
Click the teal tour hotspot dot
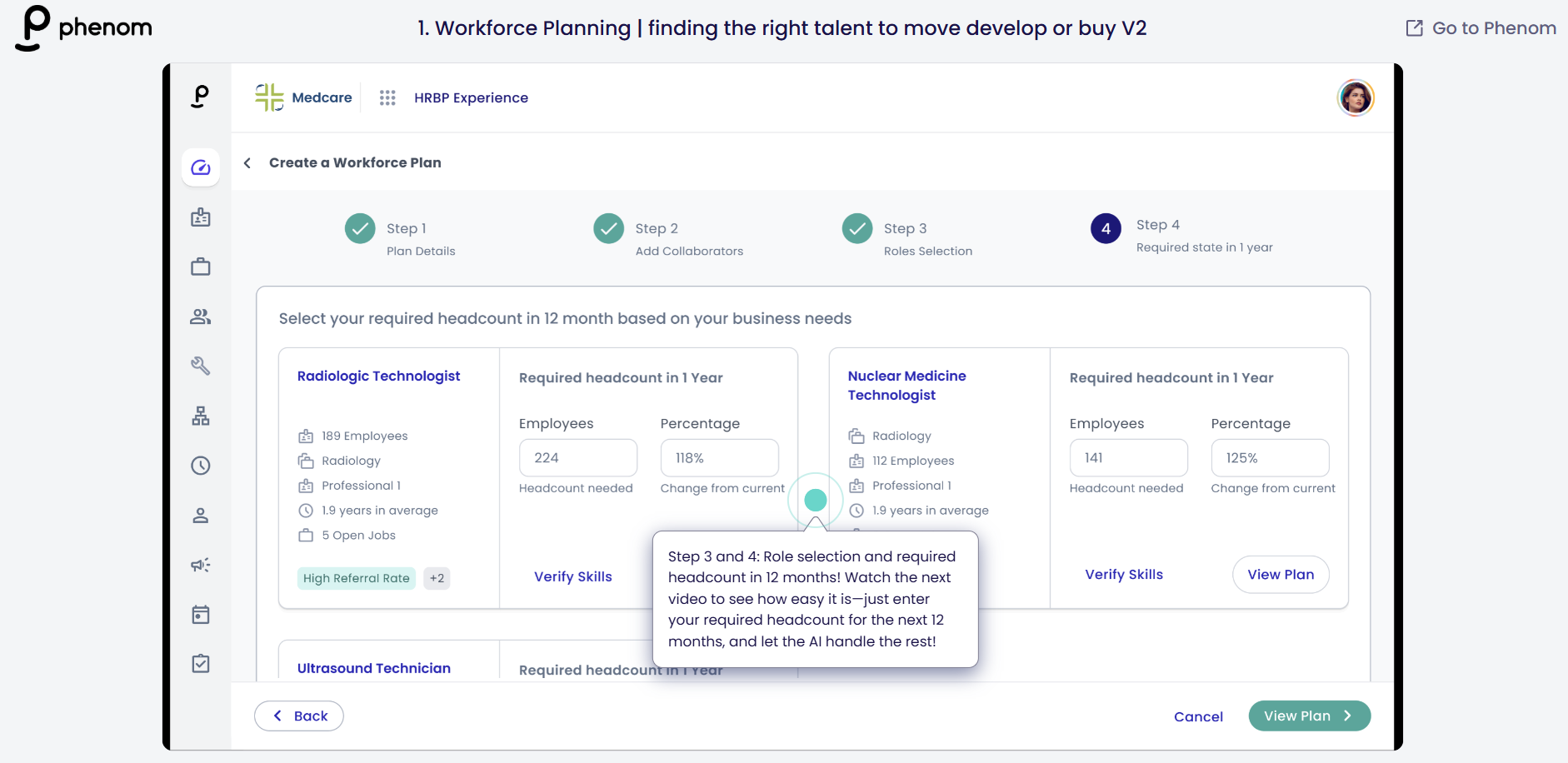pos(816,500)
